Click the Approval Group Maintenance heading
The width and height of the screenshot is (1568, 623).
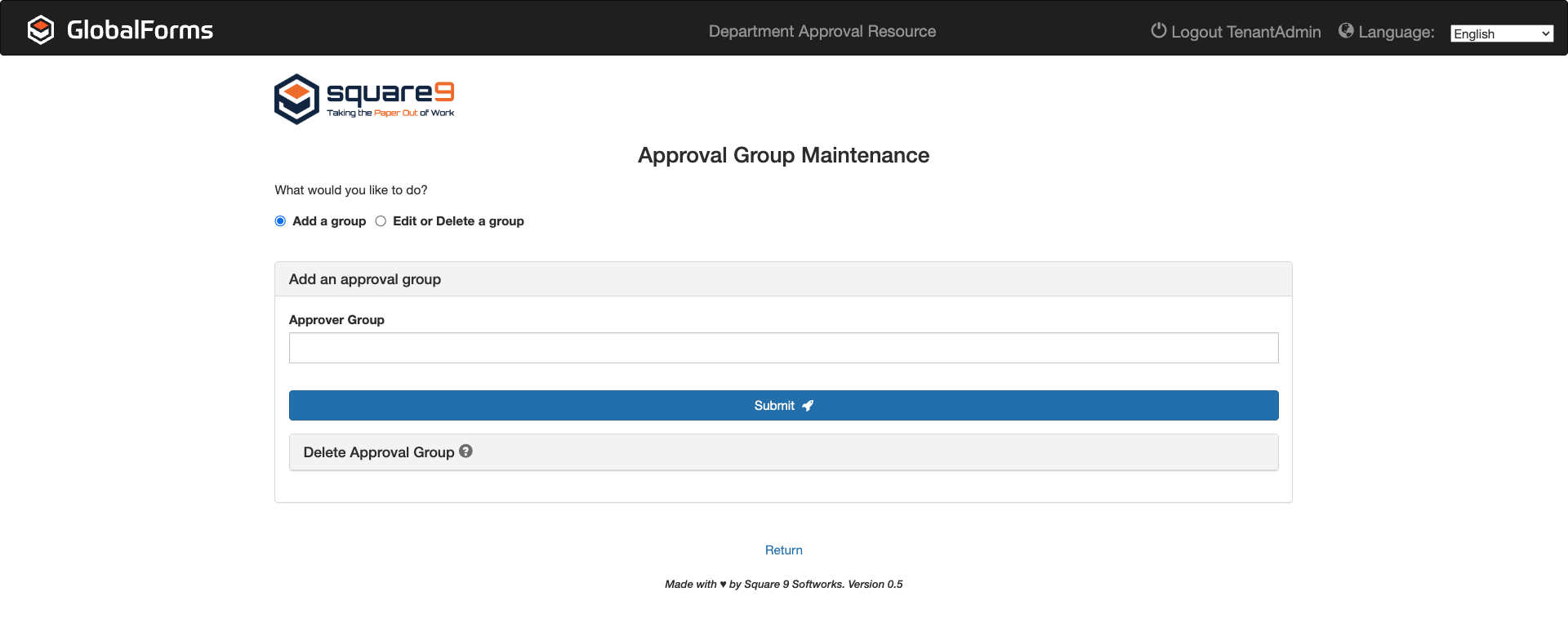pos(783,155)
